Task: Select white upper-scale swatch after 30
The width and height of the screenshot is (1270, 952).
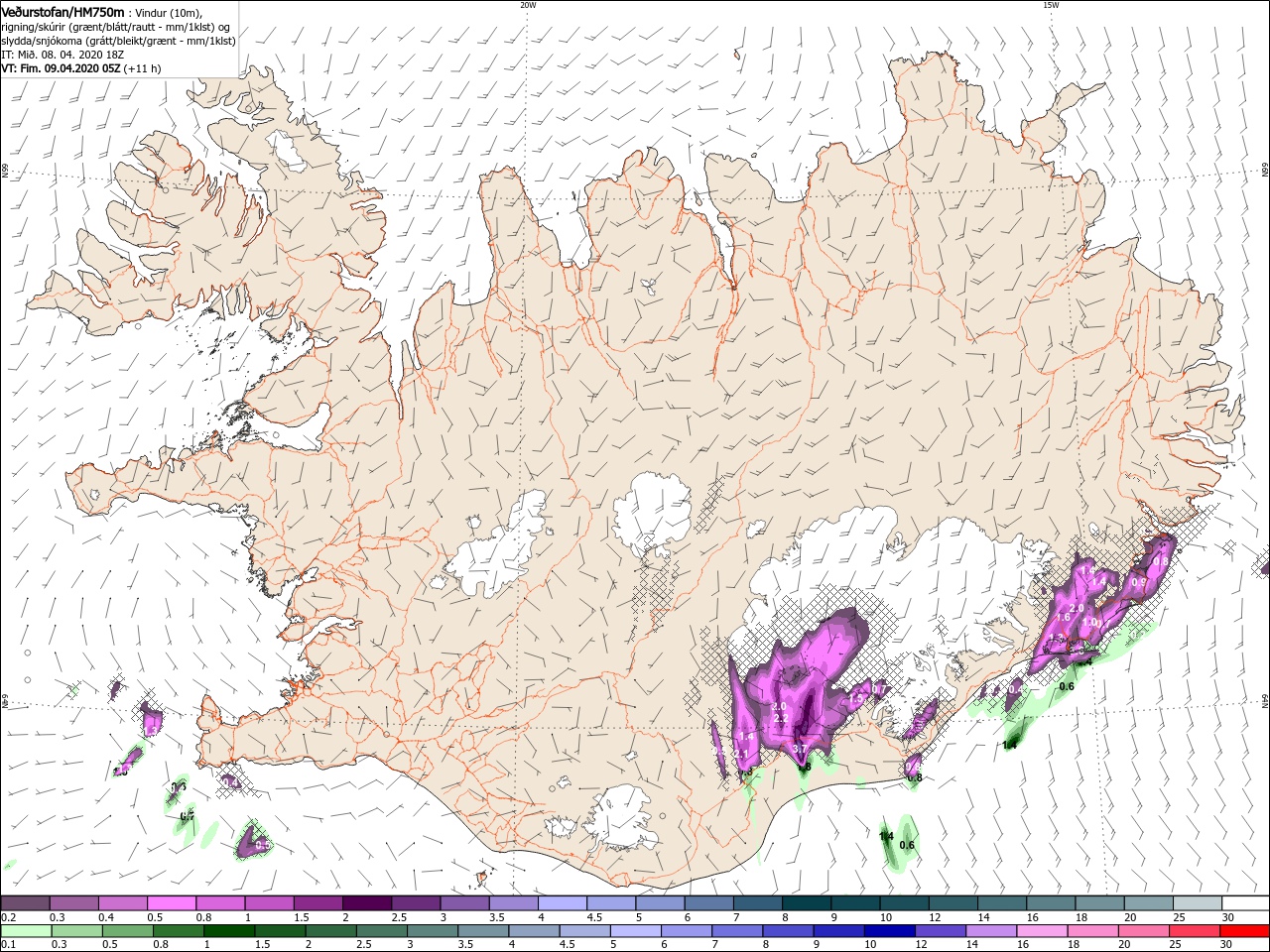Action: pos(1244,903)
